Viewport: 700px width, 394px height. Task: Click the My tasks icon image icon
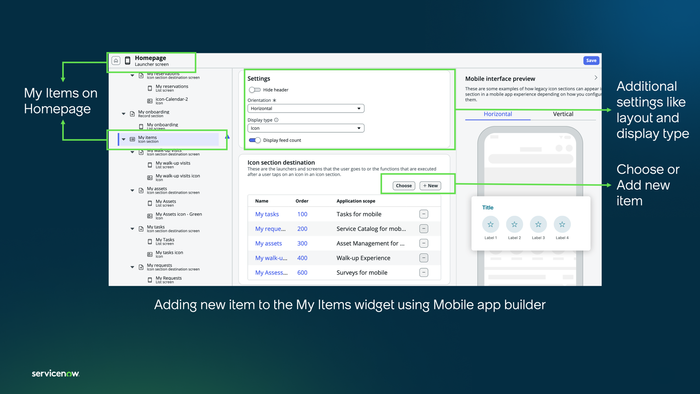coord(150,254)
